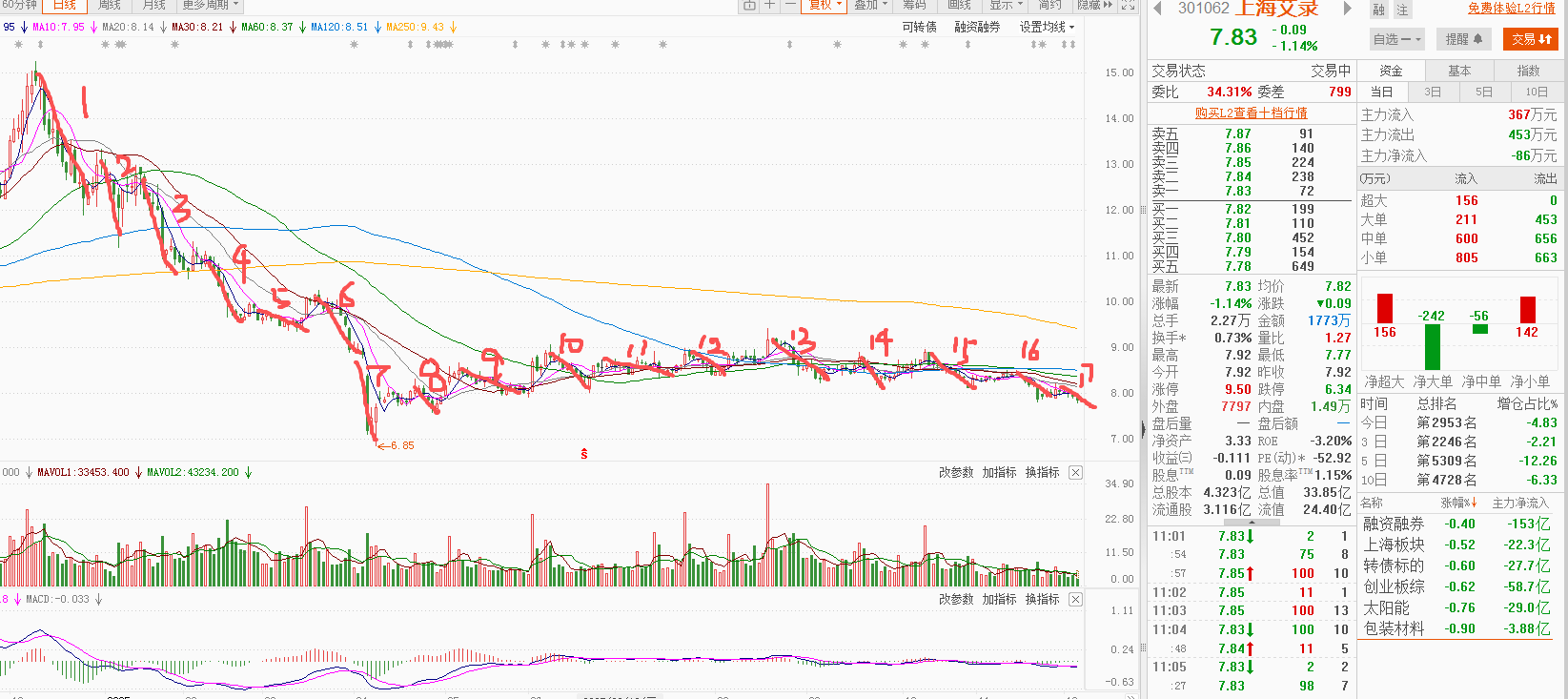This screenshot has height=699, width=1568.
Task: Click the MAVOL2 indicator arrow
Action: 248,473
